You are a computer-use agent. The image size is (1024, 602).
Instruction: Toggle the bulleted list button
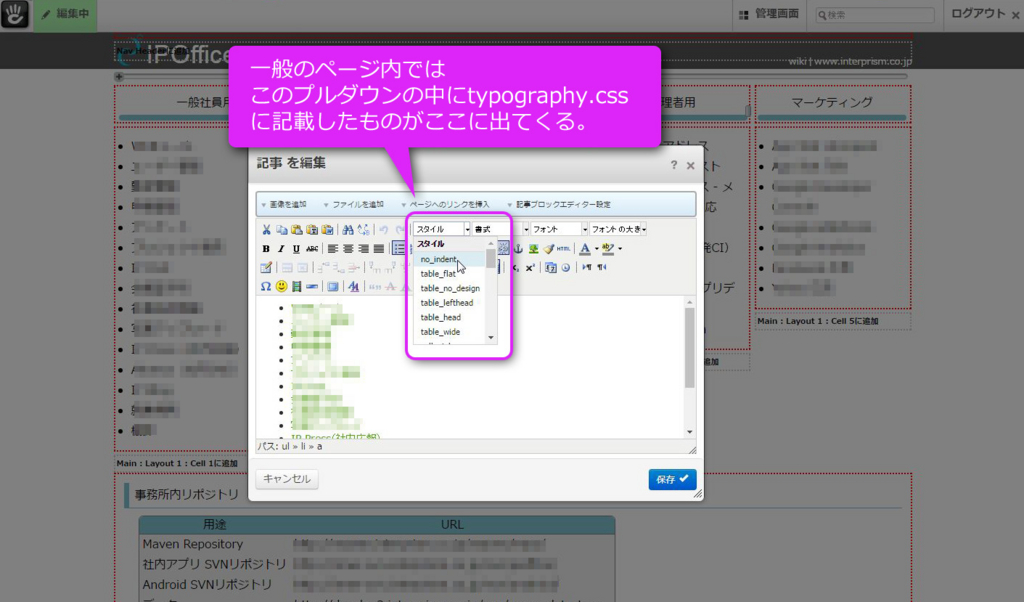398,249
